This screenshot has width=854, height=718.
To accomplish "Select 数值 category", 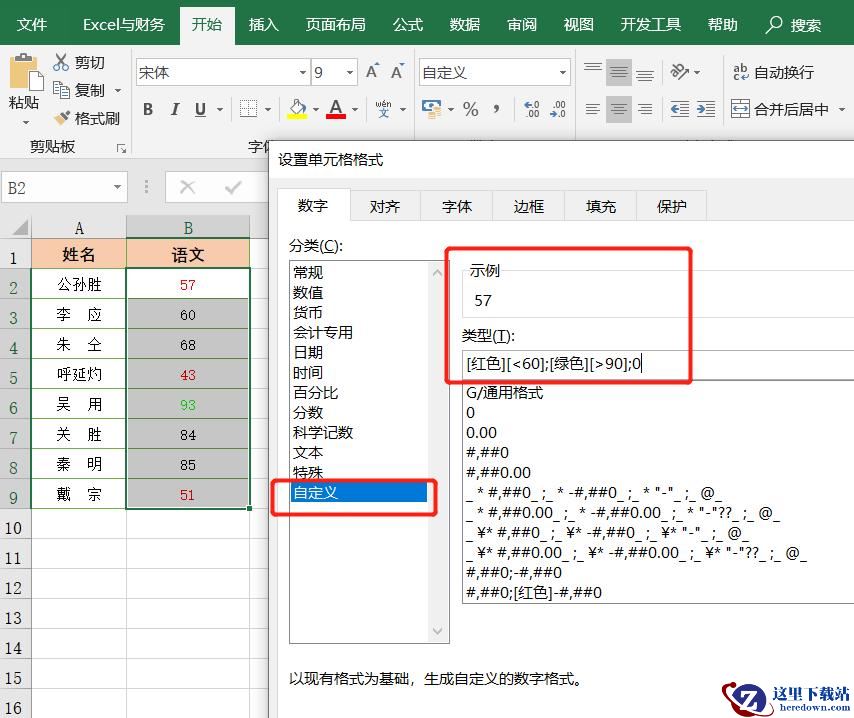I will [x=359, y=293].
